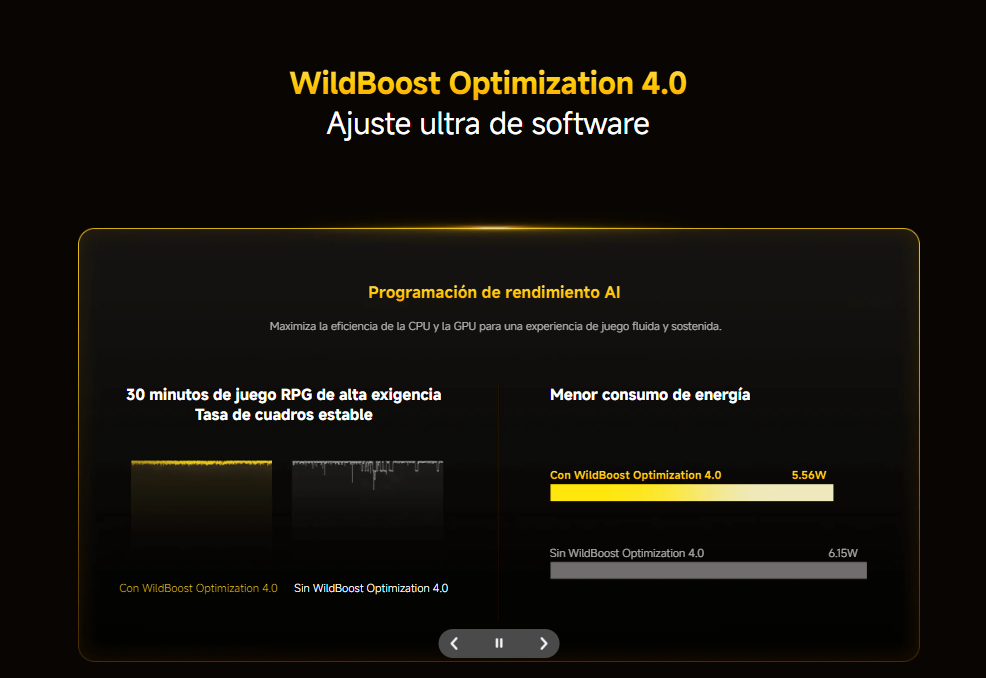The image size is (986, 678).
Task: Click the 'Con WildBoost Optimization 4.0' chart caption
Action: pos(198,588)
